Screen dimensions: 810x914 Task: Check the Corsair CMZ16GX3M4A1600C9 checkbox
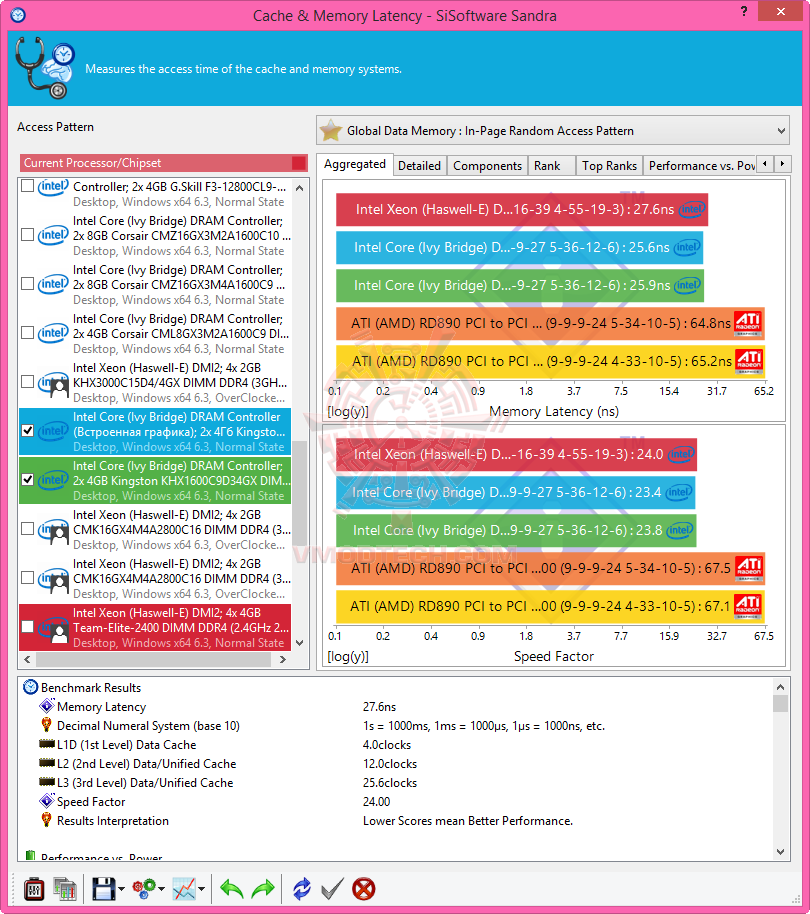coord(27,284)
